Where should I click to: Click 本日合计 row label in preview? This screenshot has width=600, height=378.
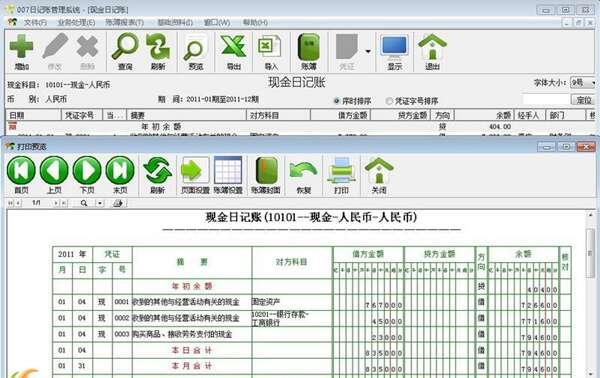pos(192,350)
